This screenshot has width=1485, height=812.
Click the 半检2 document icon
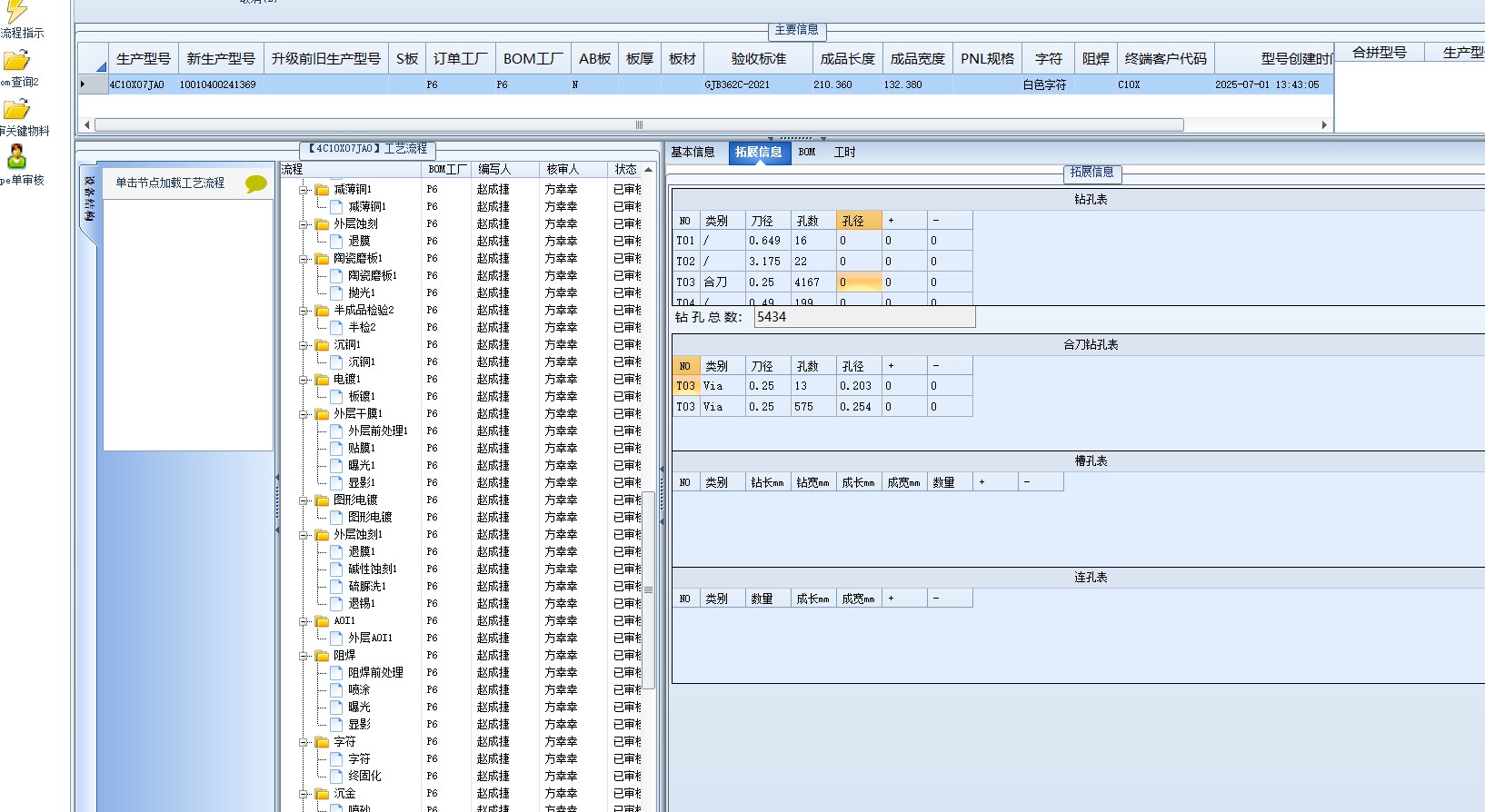[336, 327]
